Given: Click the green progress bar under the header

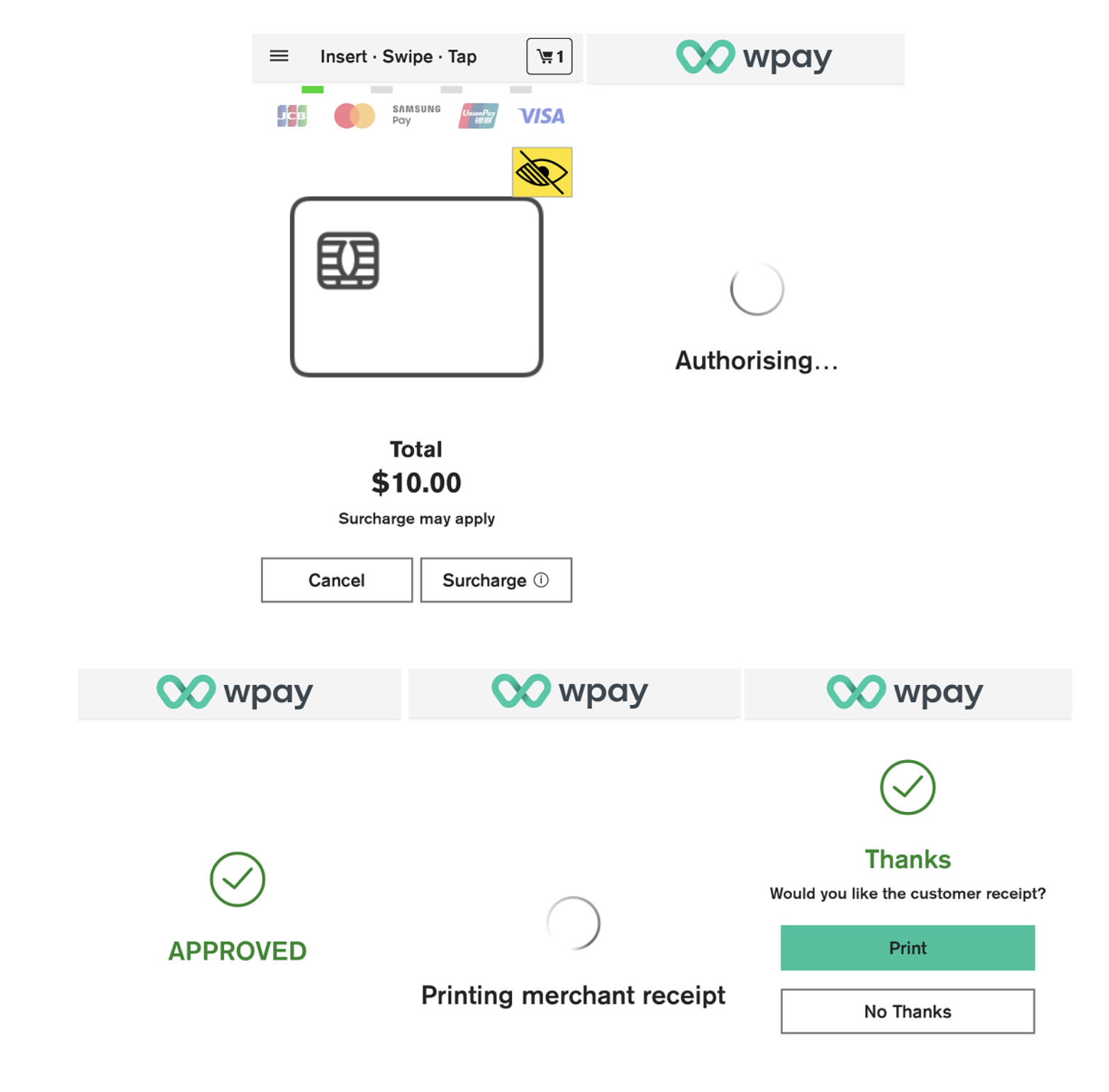Looking at the screenshot, I should pyautogui.click(x=313, y=89).
